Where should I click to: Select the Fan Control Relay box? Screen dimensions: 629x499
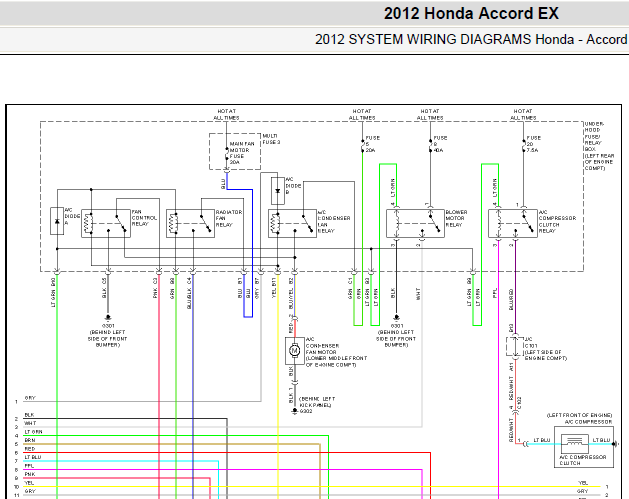point(106,223)
